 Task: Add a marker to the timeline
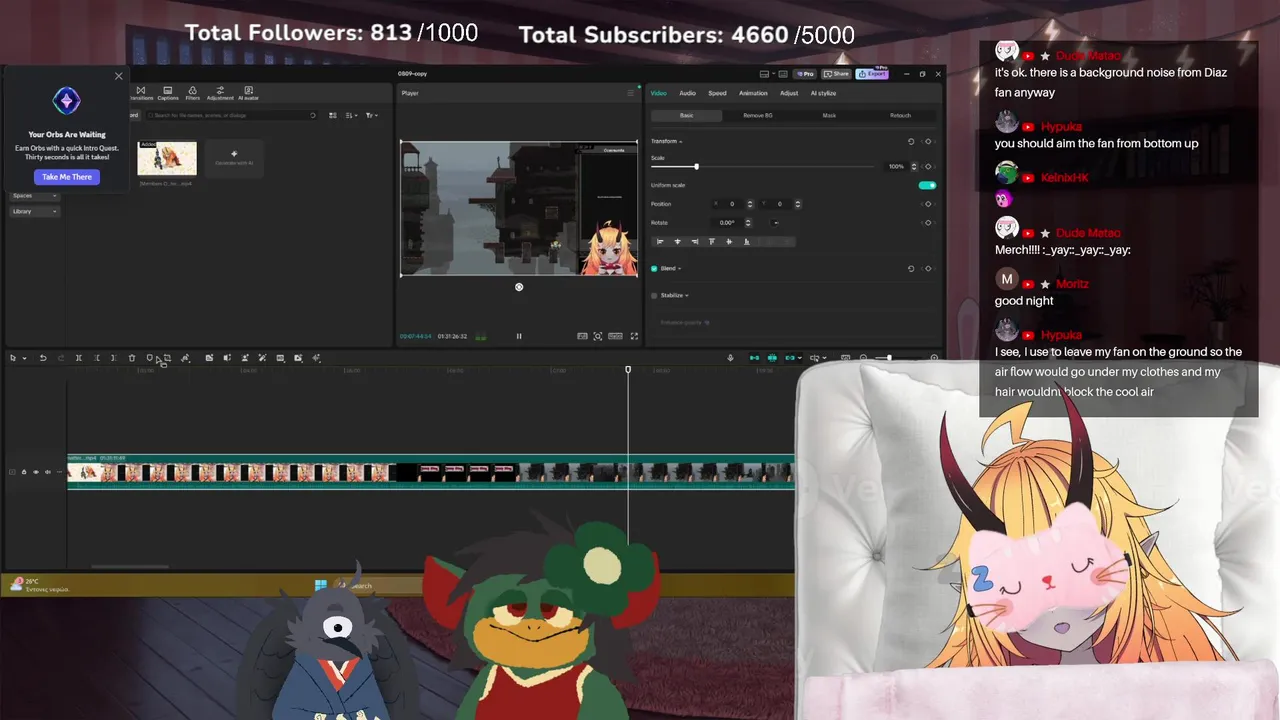click(150, 357)
